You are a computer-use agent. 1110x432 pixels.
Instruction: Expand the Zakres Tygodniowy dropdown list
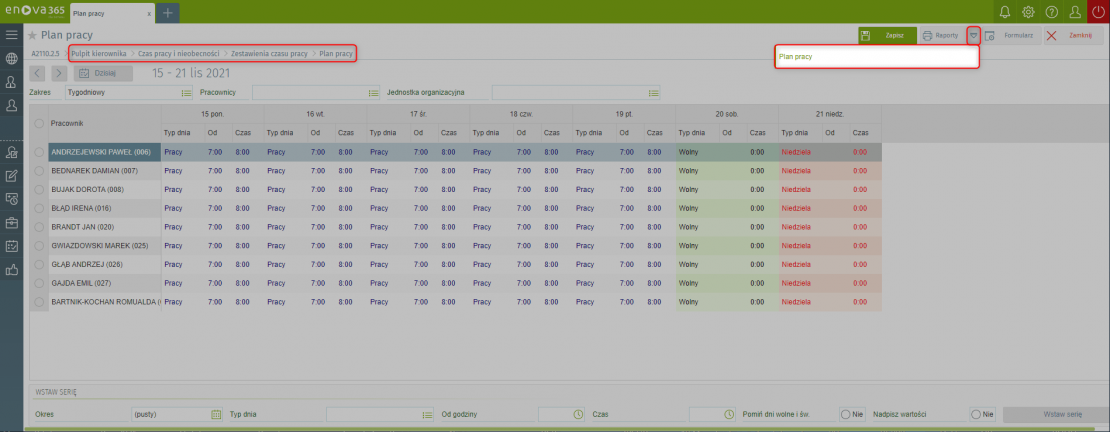186,93
